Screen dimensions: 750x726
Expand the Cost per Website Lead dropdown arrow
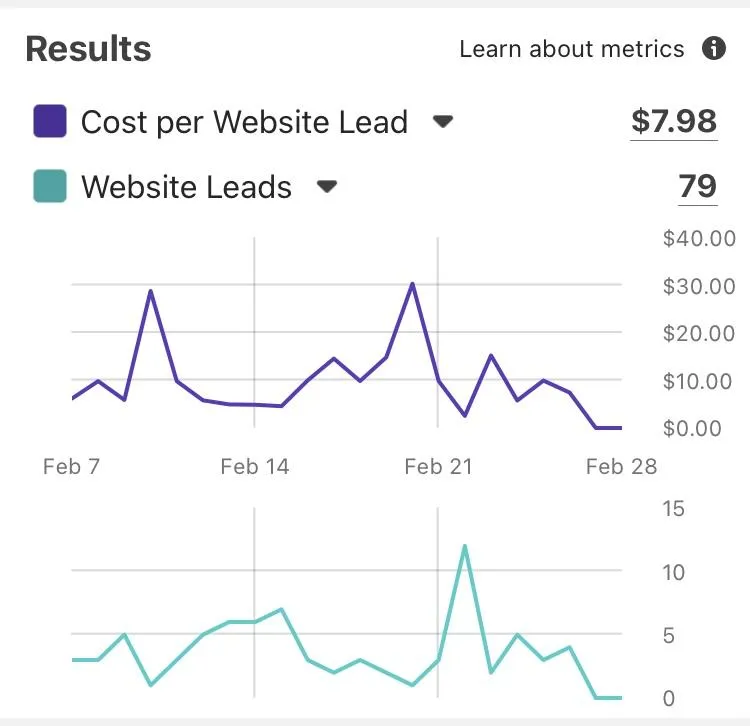pyautogui.click(x=442, y=121)
